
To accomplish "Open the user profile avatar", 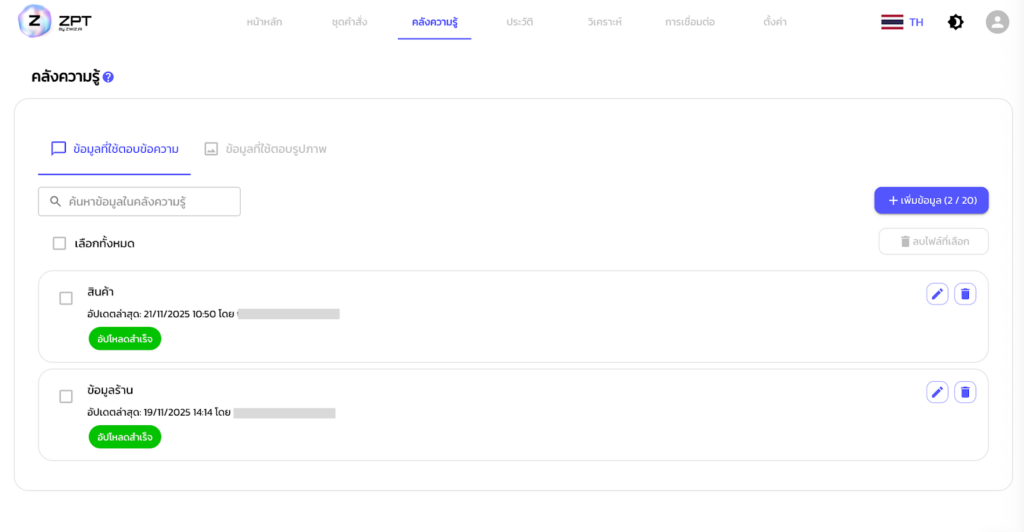I will [x=997, y=22].
